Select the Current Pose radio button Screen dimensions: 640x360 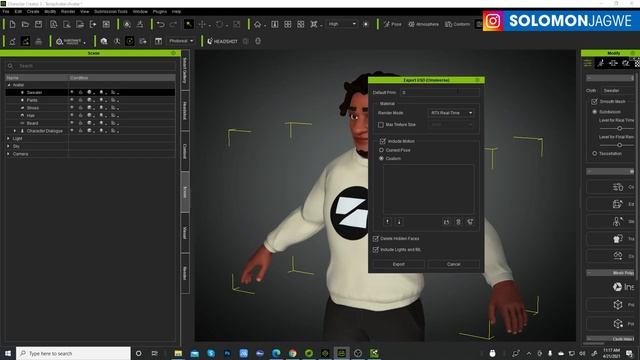click(381, 150)
